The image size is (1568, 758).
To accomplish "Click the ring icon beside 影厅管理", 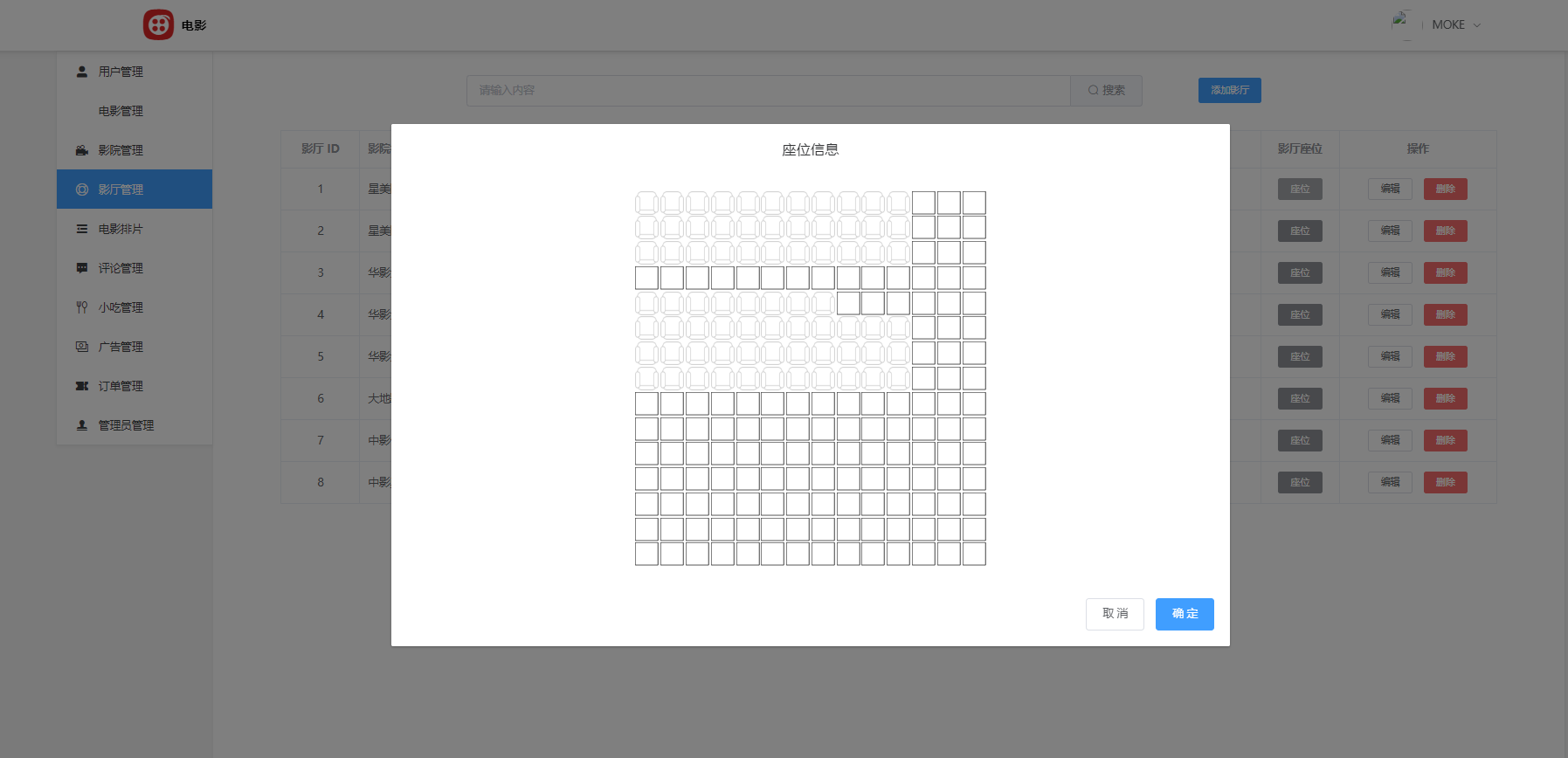I will coord(82,189).
